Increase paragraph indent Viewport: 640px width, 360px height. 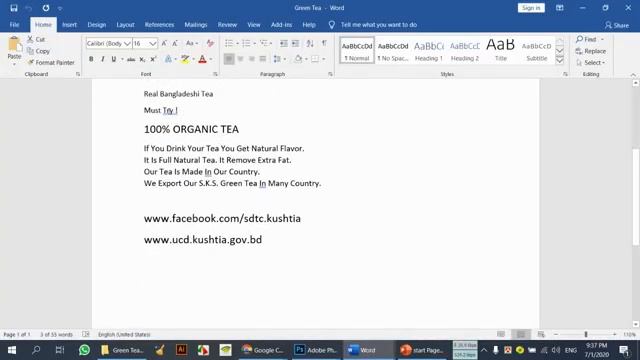click(x=296, y=43)
